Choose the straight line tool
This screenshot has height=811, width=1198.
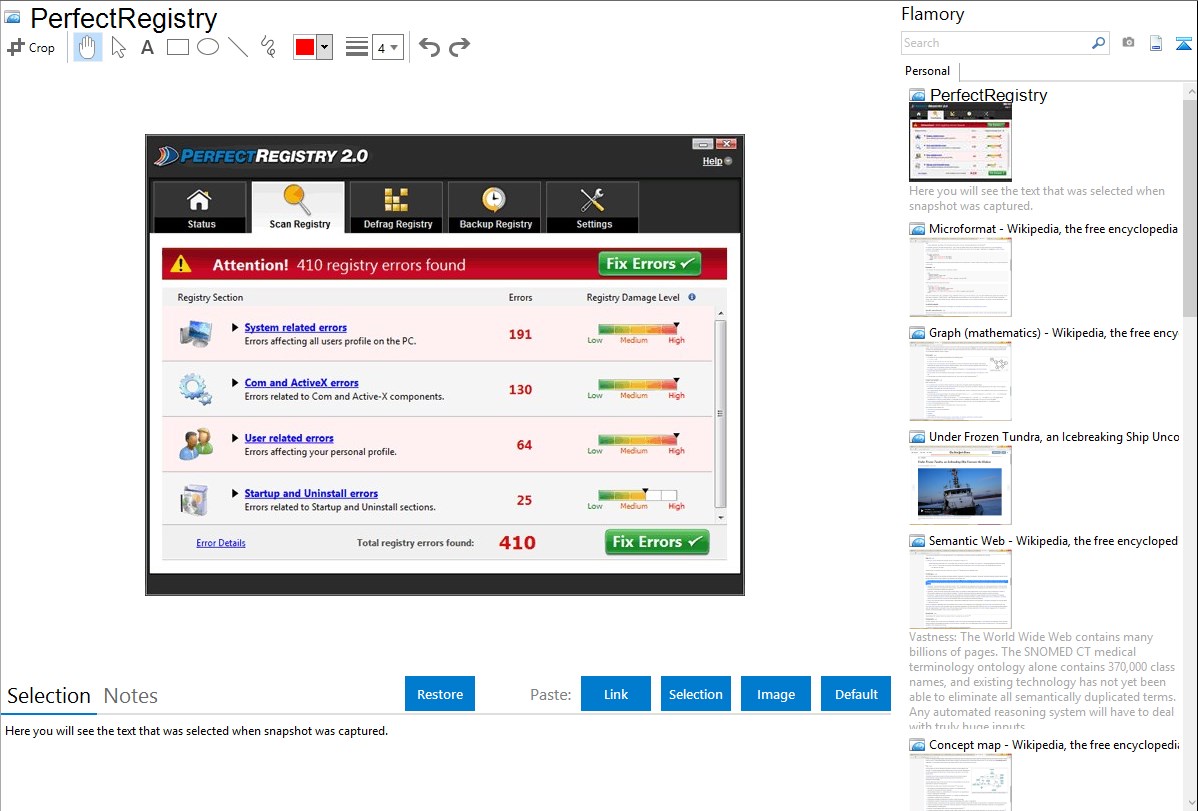click(238, 47)
